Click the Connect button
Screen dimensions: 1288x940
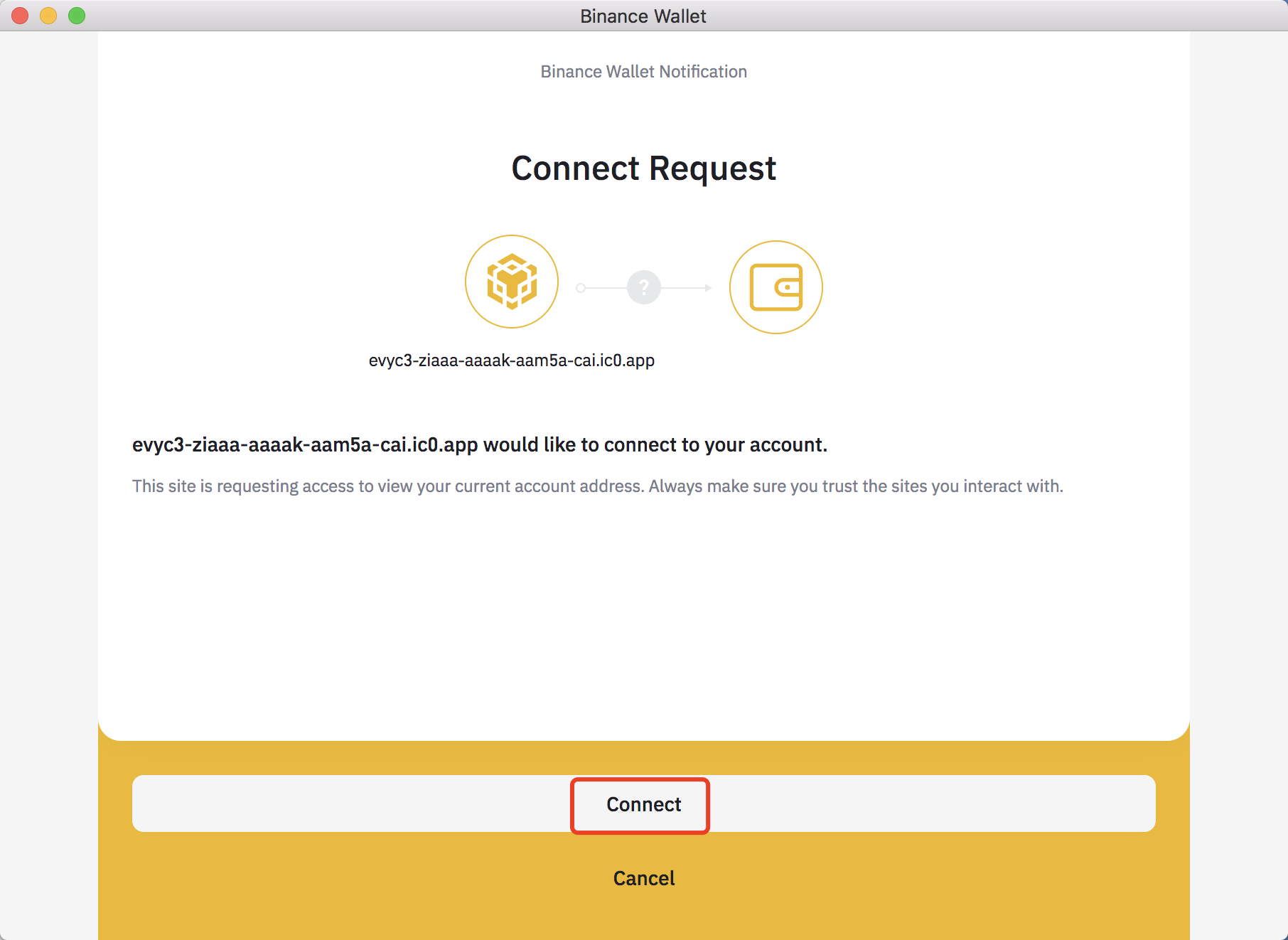(x=643, y=803)
